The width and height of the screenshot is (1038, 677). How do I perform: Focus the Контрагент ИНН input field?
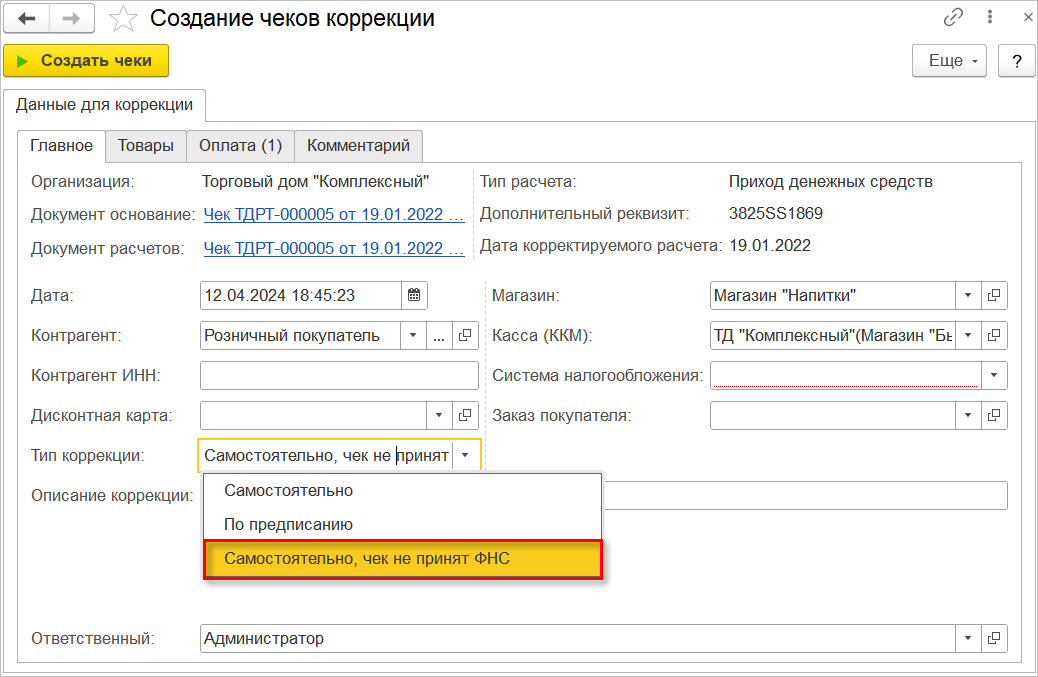(x=339, y=375)
